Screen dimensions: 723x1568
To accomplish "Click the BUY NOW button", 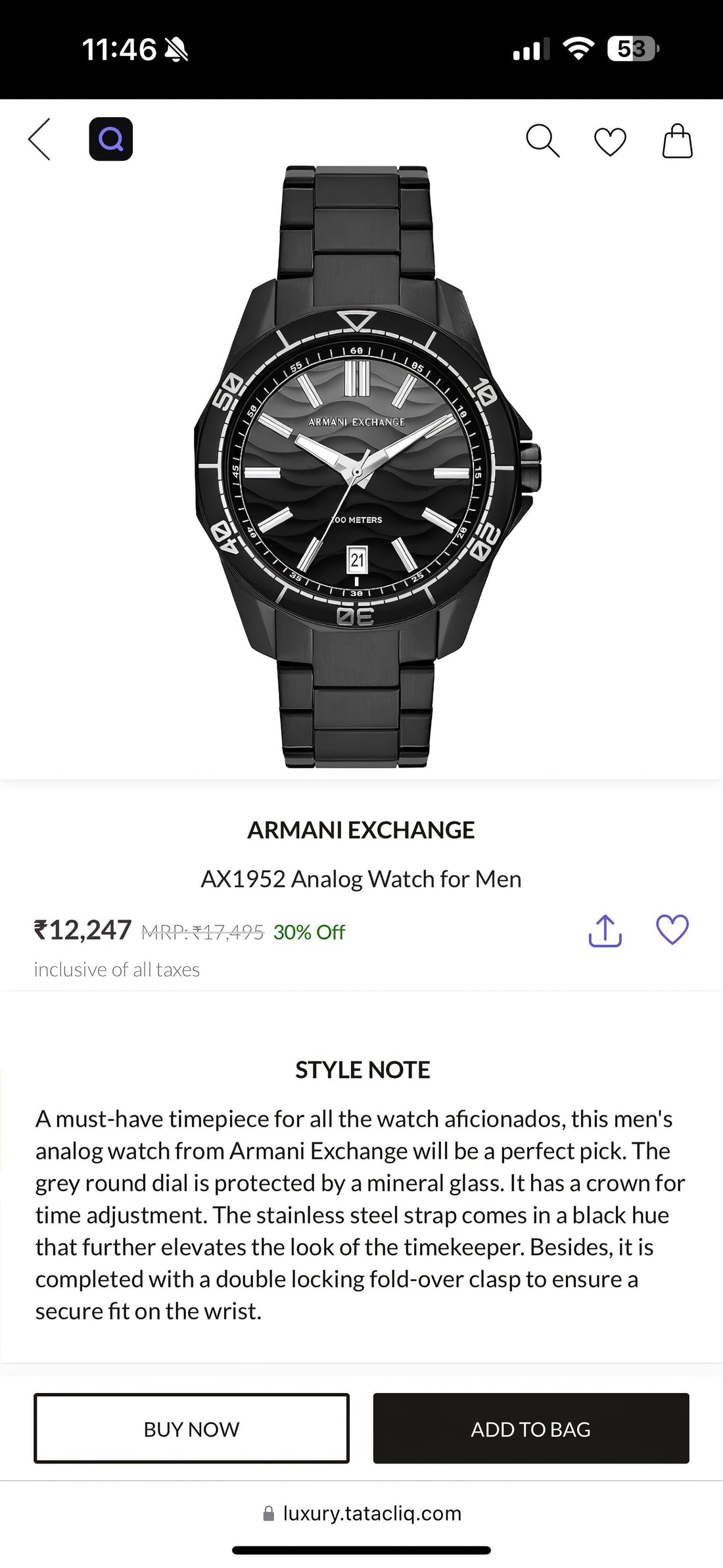I will tap(191, 1428).
